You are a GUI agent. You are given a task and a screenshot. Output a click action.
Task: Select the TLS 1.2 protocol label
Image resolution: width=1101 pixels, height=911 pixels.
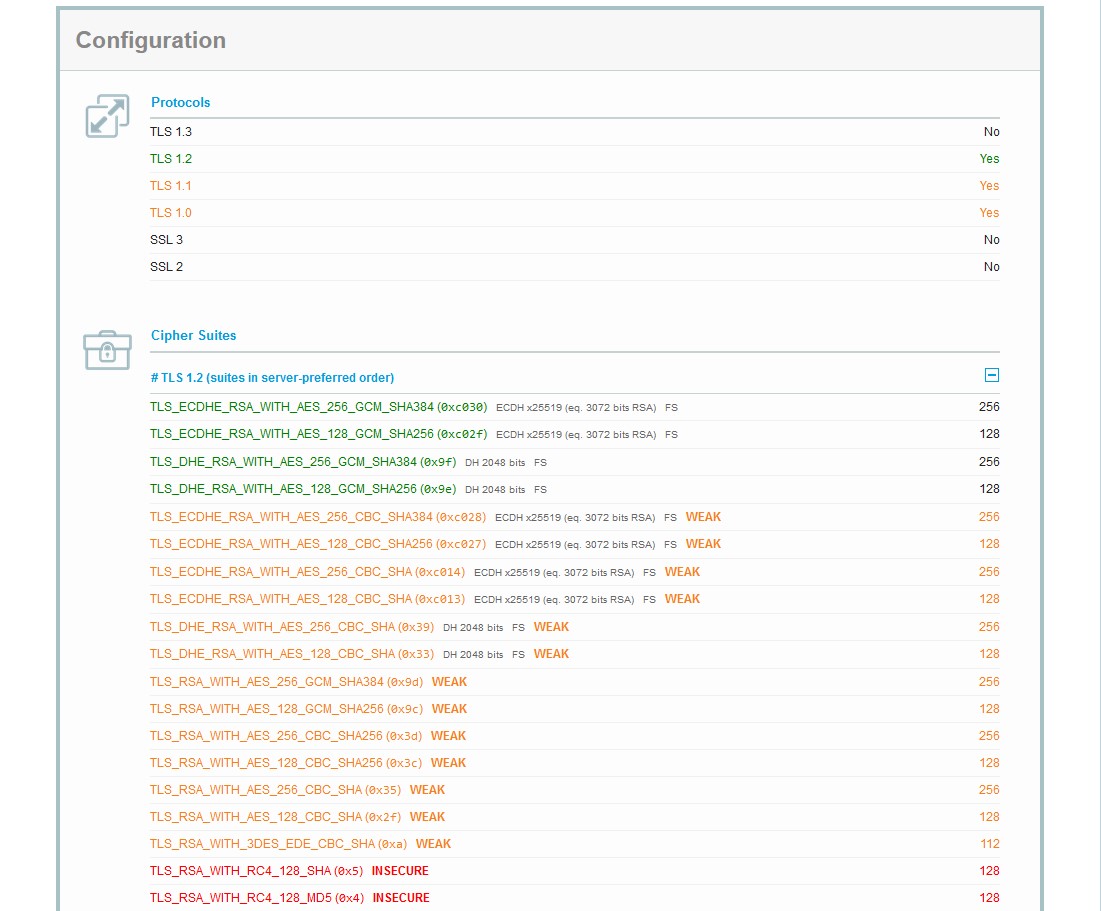click(171, 159)
